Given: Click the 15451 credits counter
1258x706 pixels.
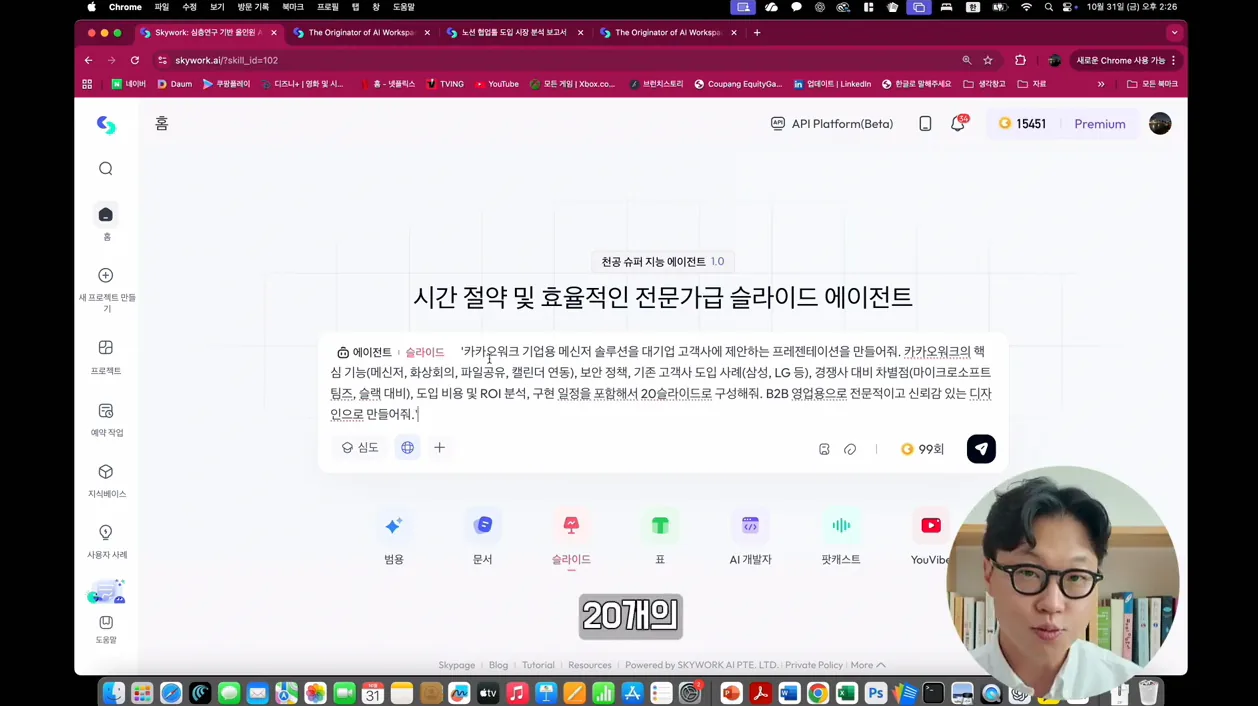Looking at the screenshot, I should tap(1022, 124).
